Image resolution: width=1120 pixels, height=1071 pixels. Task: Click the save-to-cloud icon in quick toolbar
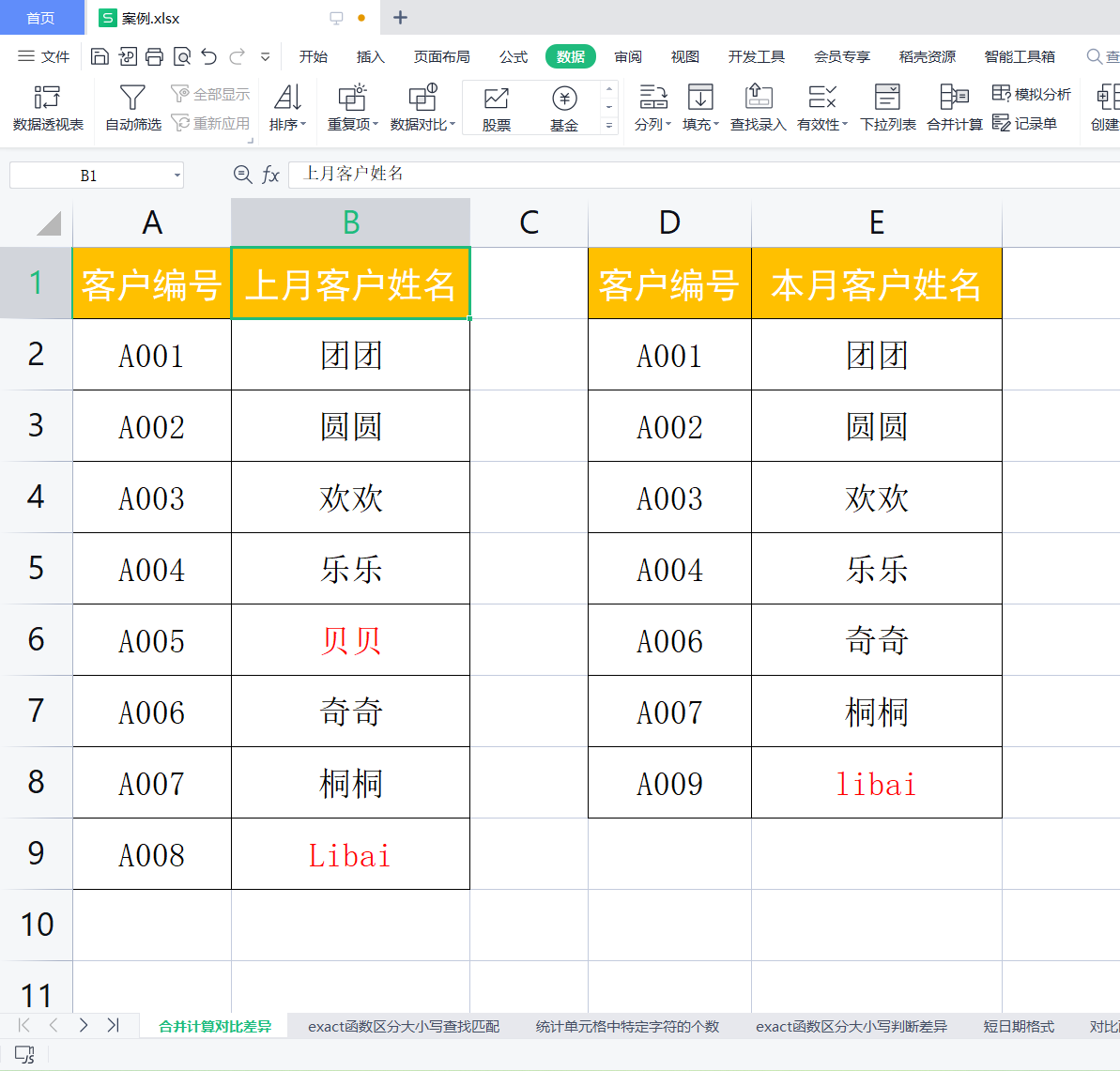[x=128, y=56]
